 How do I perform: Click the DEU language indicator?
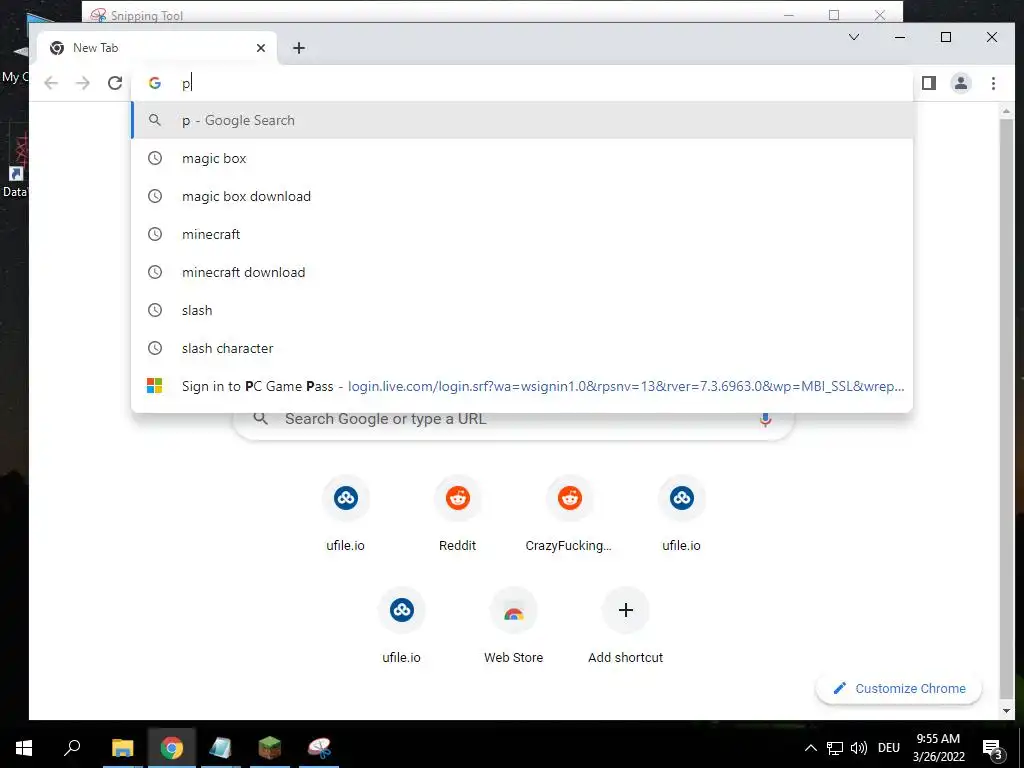(x=889, y=748)
